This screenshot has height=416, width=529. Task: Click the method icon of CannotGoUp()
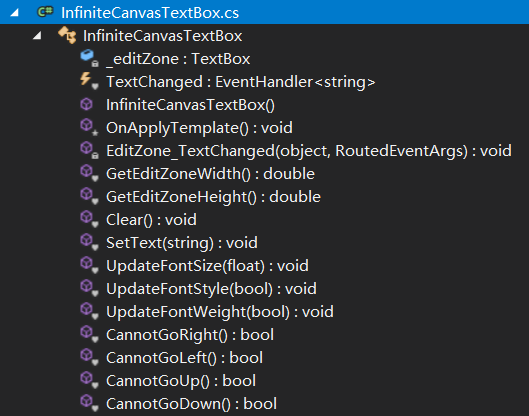click(x=89, y=380)
